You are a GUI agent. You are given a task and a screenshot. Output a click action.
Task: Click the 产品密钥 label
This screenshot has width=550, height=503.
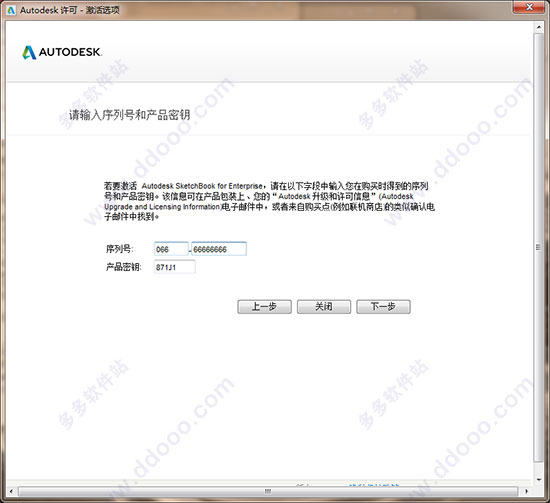(x=123, y=267)
